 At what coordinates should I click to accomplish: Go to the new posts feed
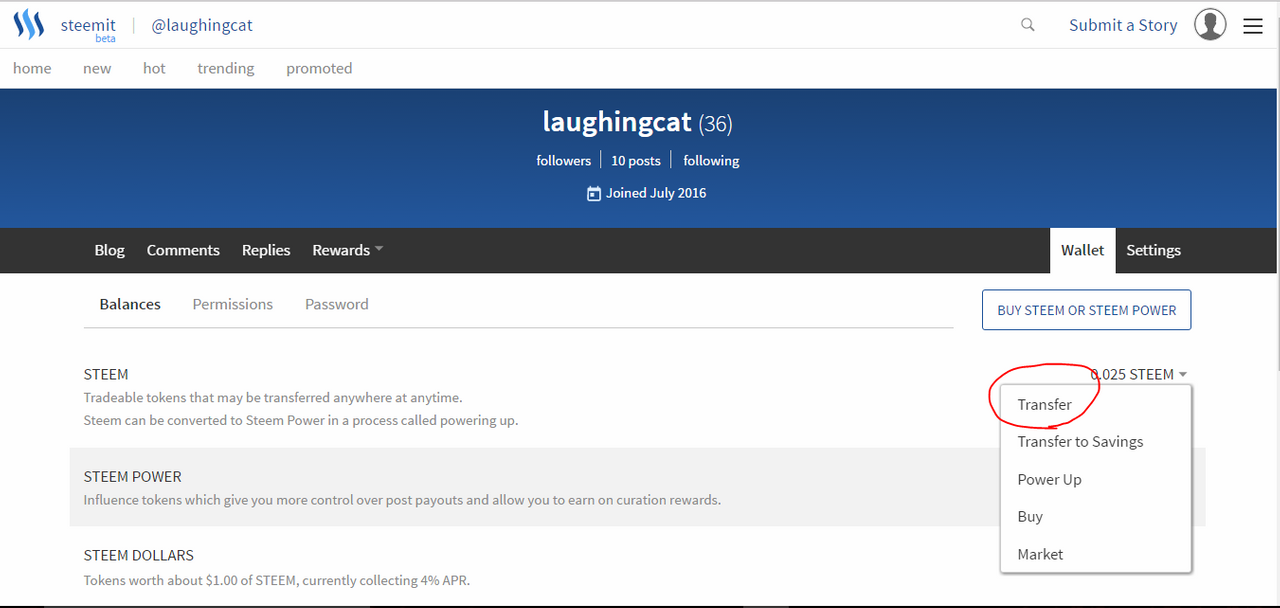97,68
